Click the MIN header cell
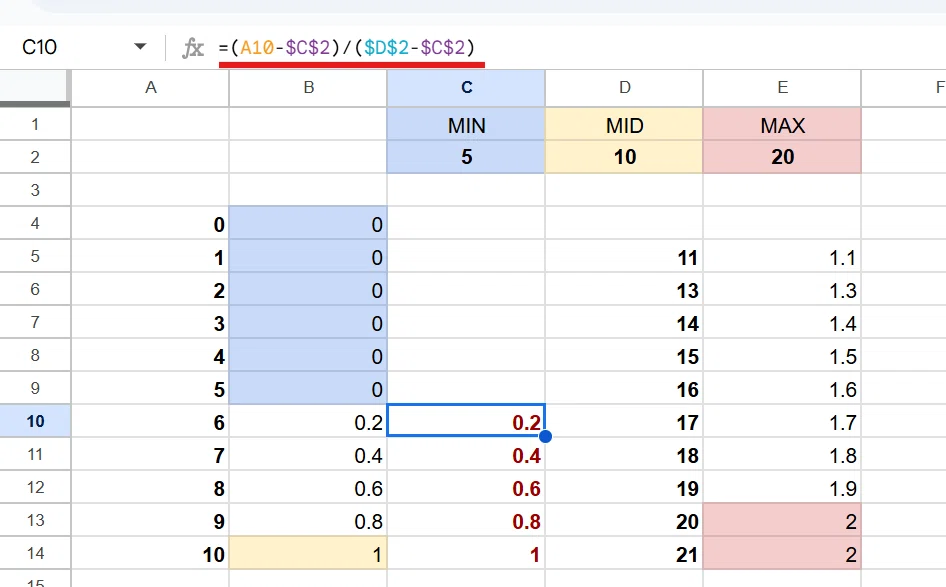This screenshot has width=946, height=587. [466, 125]
